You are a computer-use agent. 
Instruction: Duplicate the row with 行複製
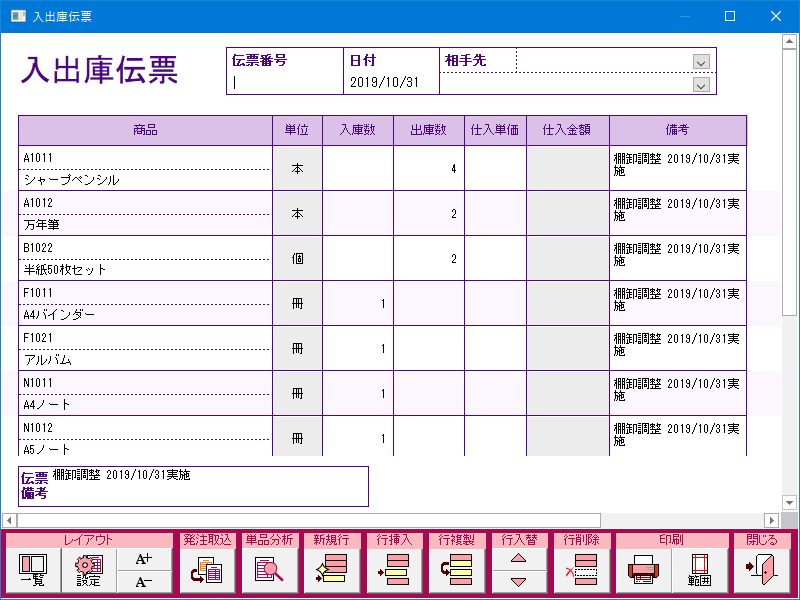tap(455, 571)
